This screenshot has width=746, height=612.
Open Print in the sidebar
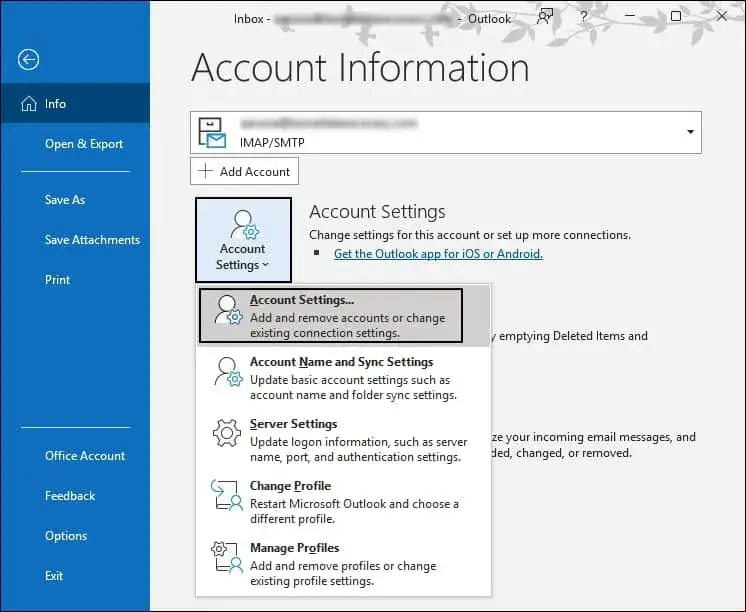click(58, 280)
